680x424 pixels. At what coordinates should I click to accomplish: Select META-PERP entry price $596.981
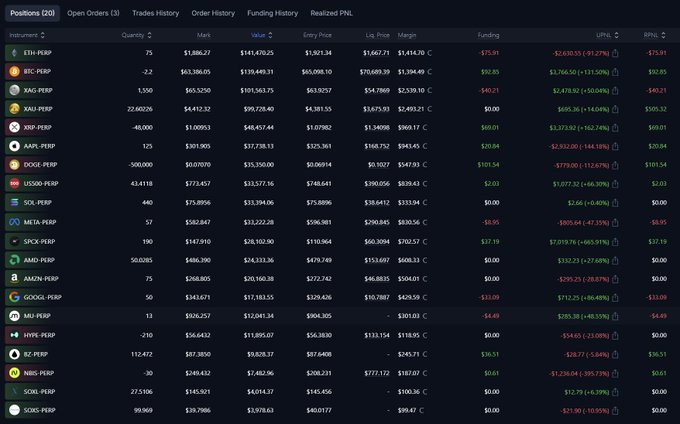pyautogui.click(x=319, y=222)
